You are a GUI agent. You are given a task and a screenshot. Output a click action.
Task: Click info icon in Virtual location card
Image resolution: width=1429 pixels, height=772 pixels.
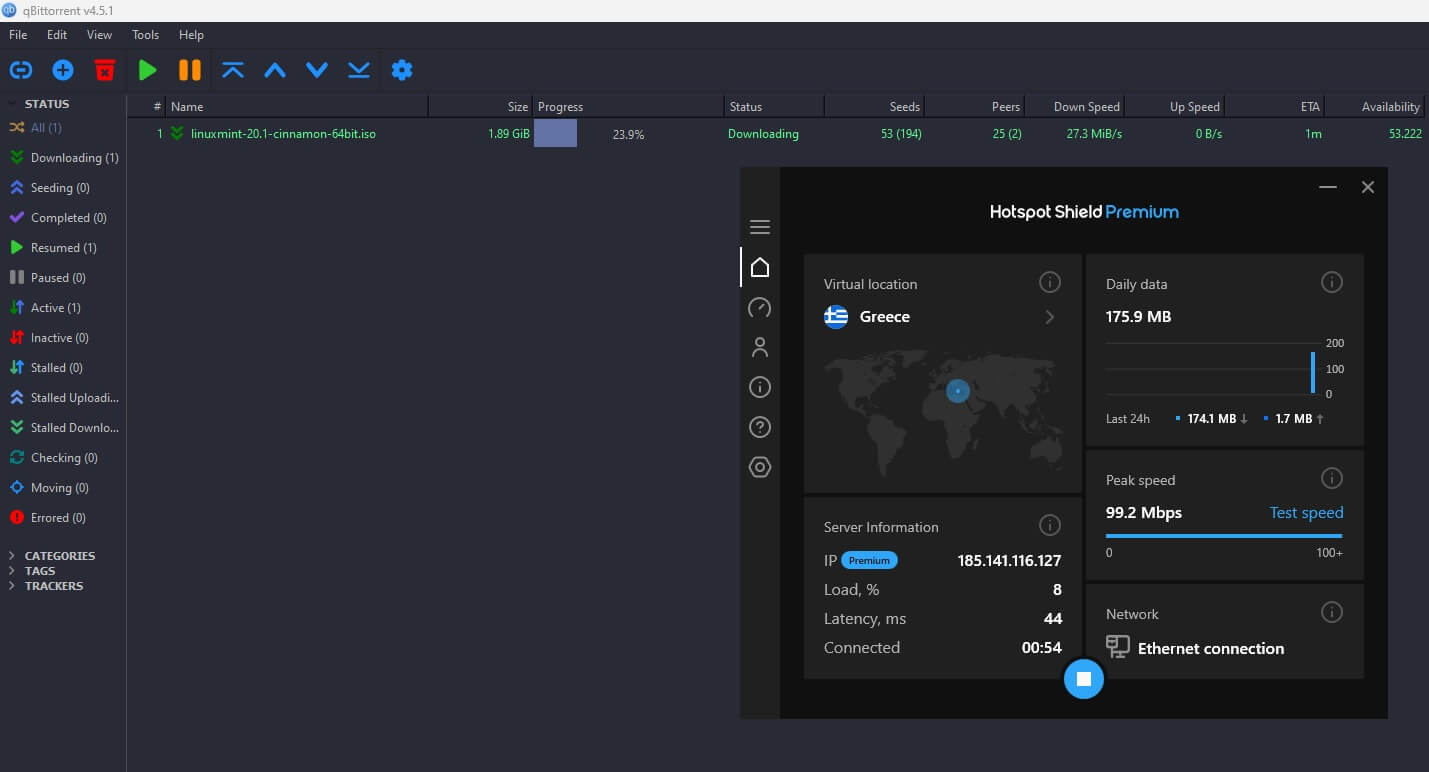tap(1050, 283)
